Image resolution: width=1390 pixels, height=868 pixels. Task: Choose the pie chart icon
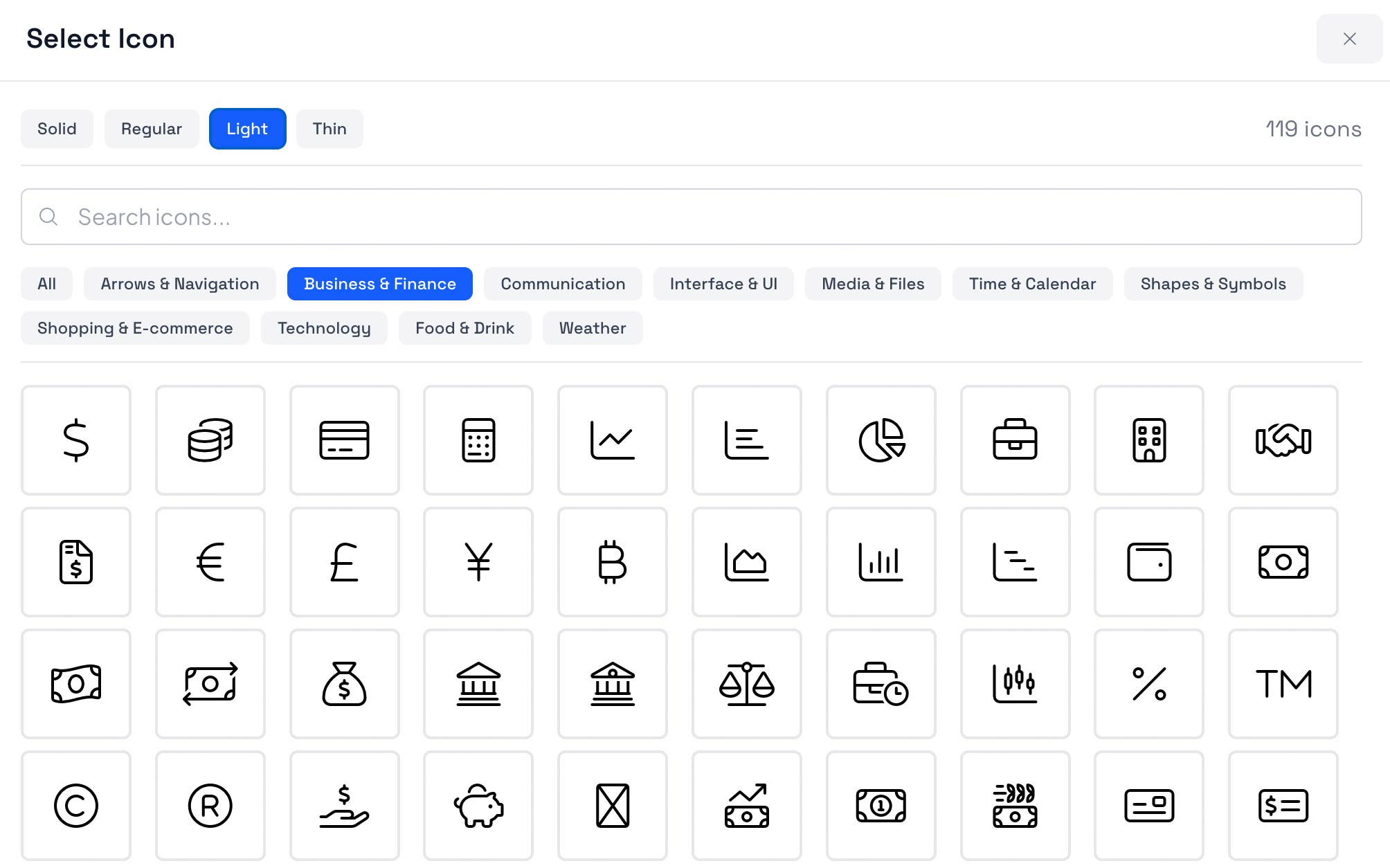click(x=881, y=440)
